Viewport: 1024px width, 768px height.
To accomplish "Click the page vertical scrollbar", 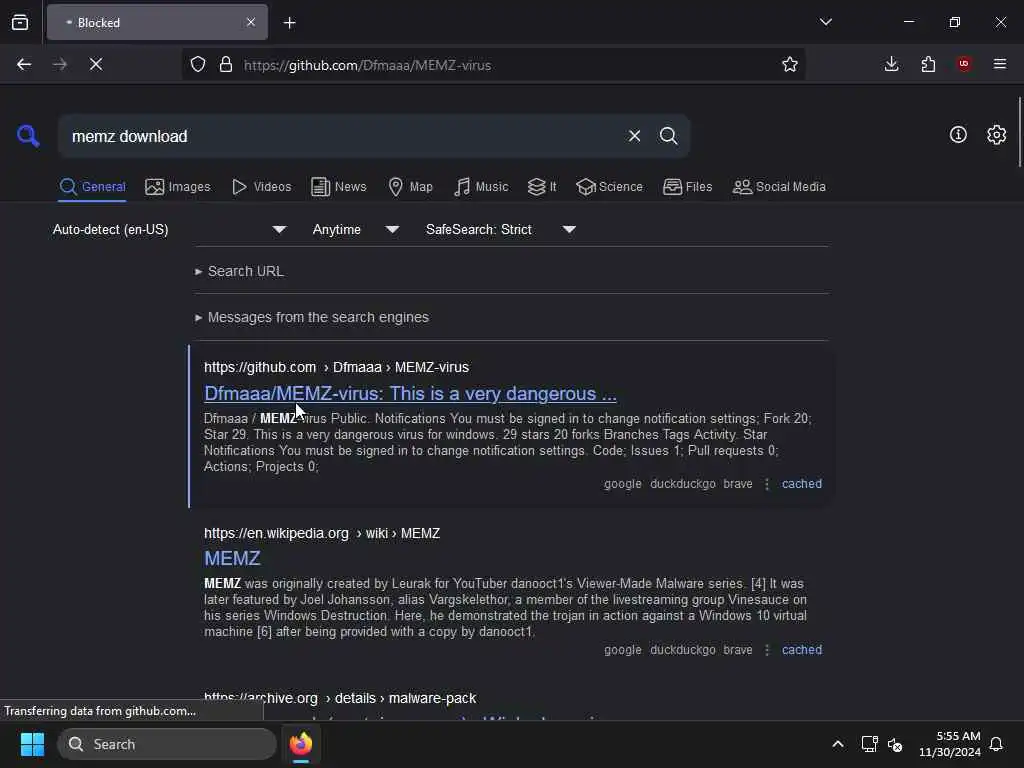I will [1019, 132].
